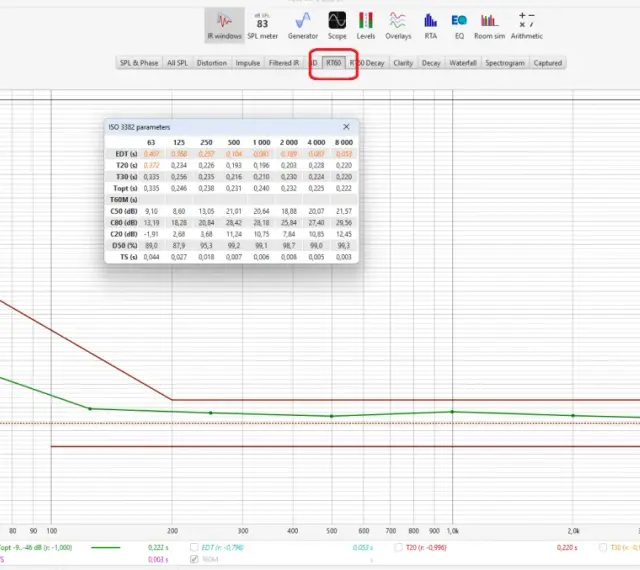
Task: Switch to the Spectrogram tab
Action: pyautogui.click(x=505, y=63)
